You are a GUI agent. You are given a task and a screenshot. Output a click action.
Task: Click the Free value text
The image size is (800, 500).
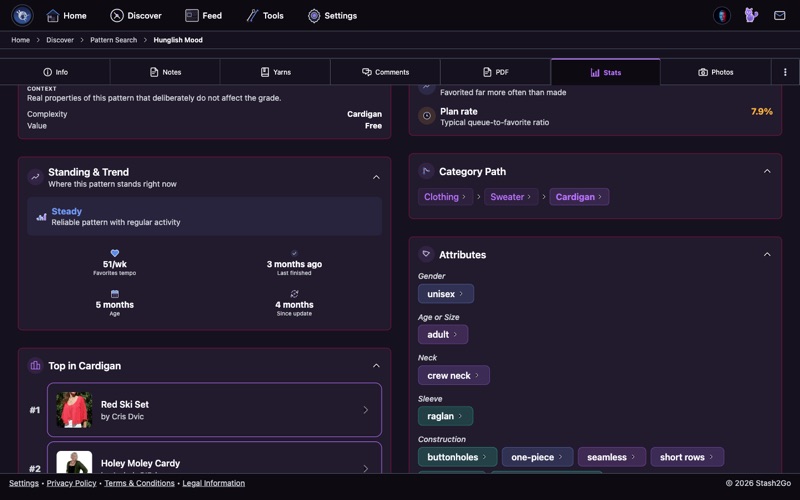click(x=373, y=126)
